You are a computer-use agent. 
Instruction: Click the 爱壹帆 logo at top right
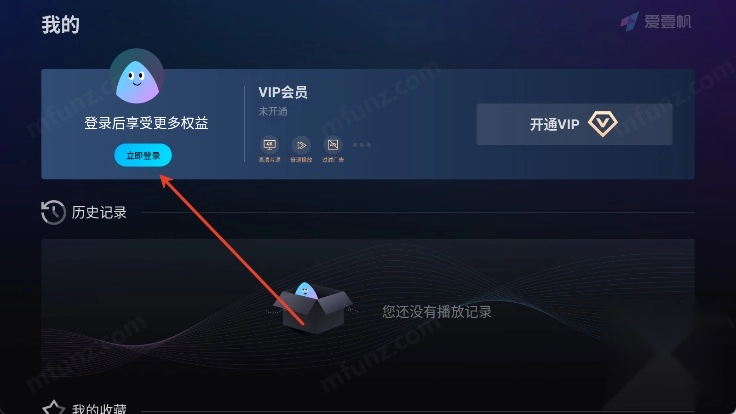click(655, 22)
